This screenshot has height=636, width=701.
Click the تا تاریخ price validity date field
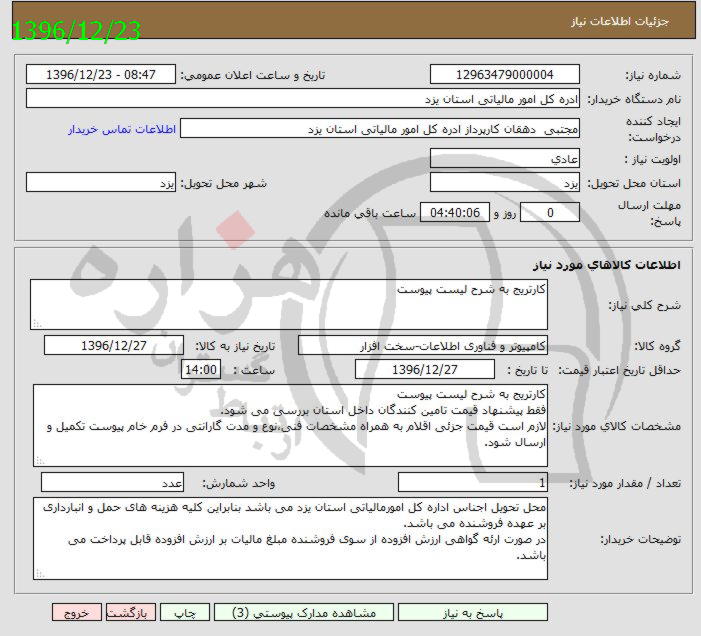coord(425,370)
